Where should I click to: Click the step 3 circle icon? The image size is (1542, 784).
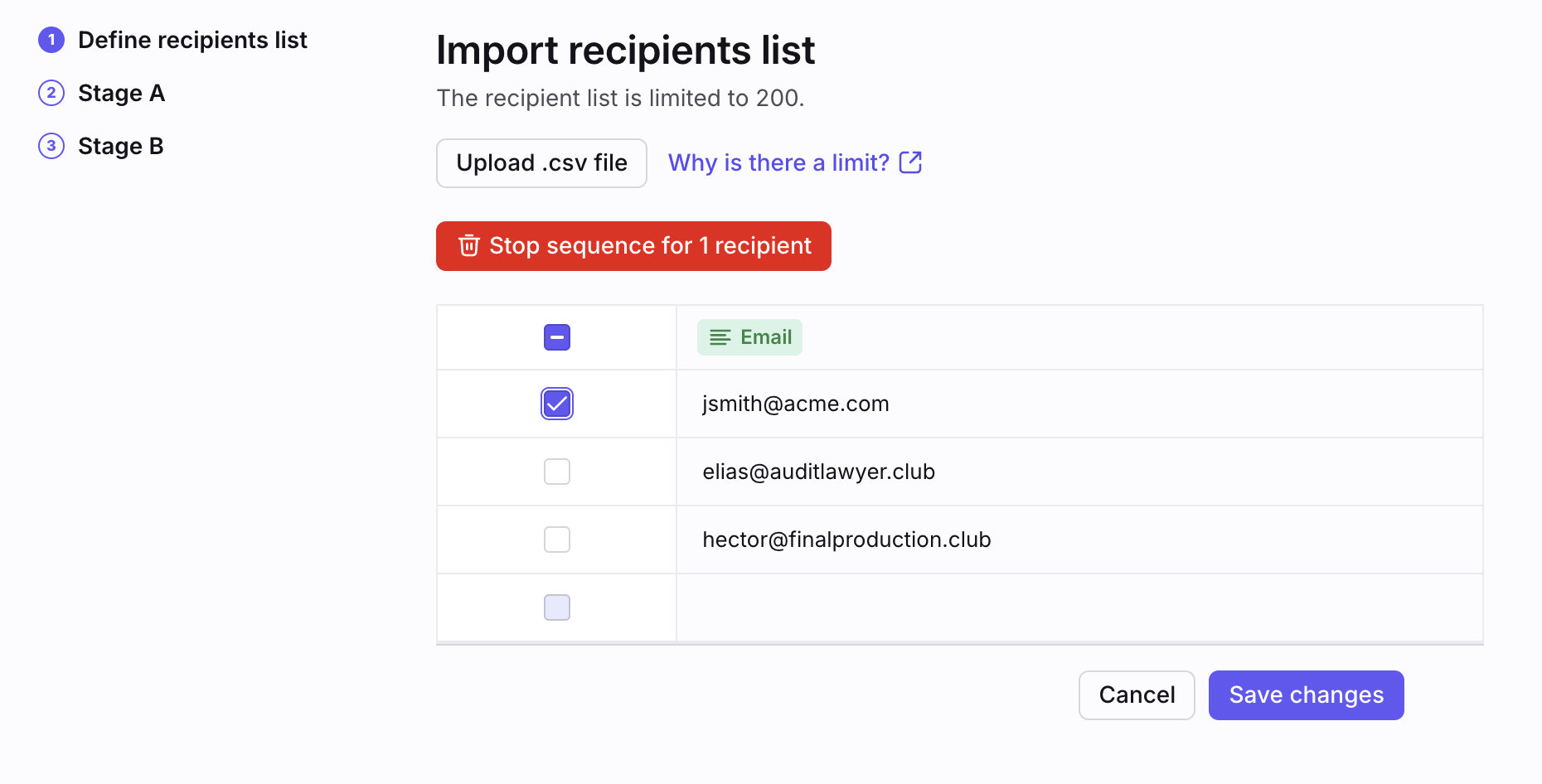click(x=51, y=146)
